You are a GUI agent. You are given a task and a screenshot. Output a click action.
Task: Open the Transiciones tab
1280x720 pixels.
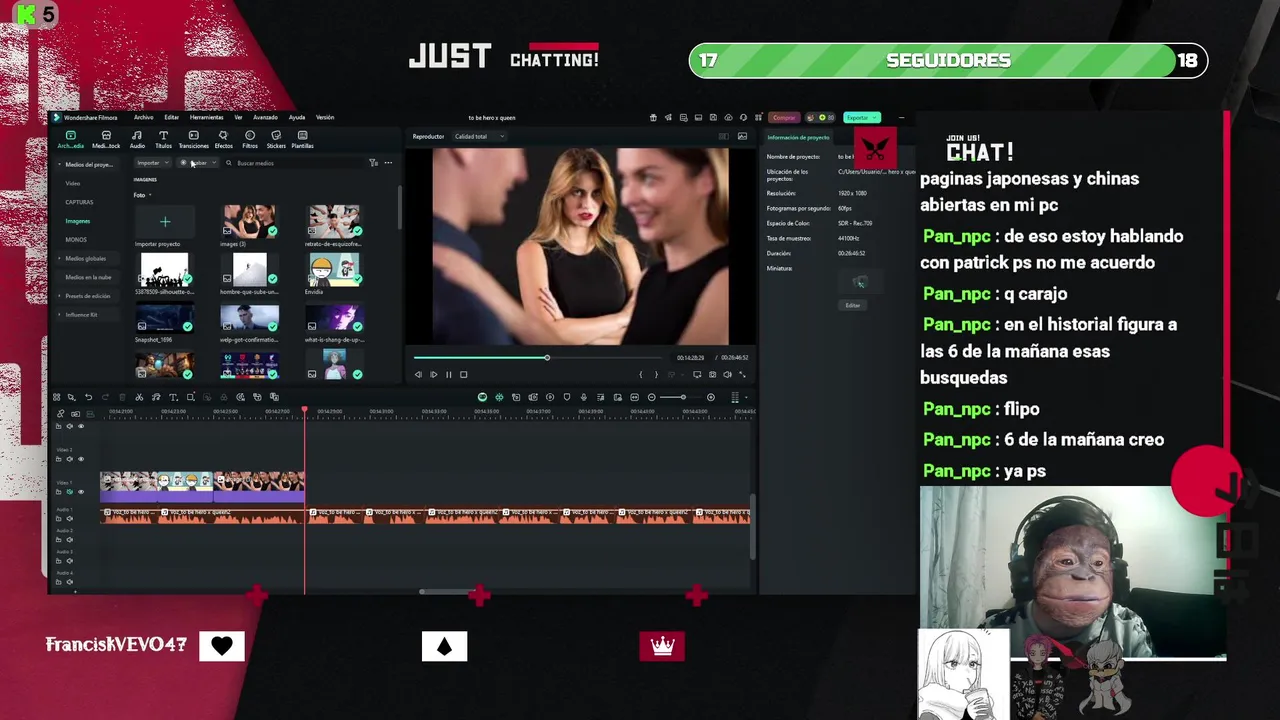point(193,139)
